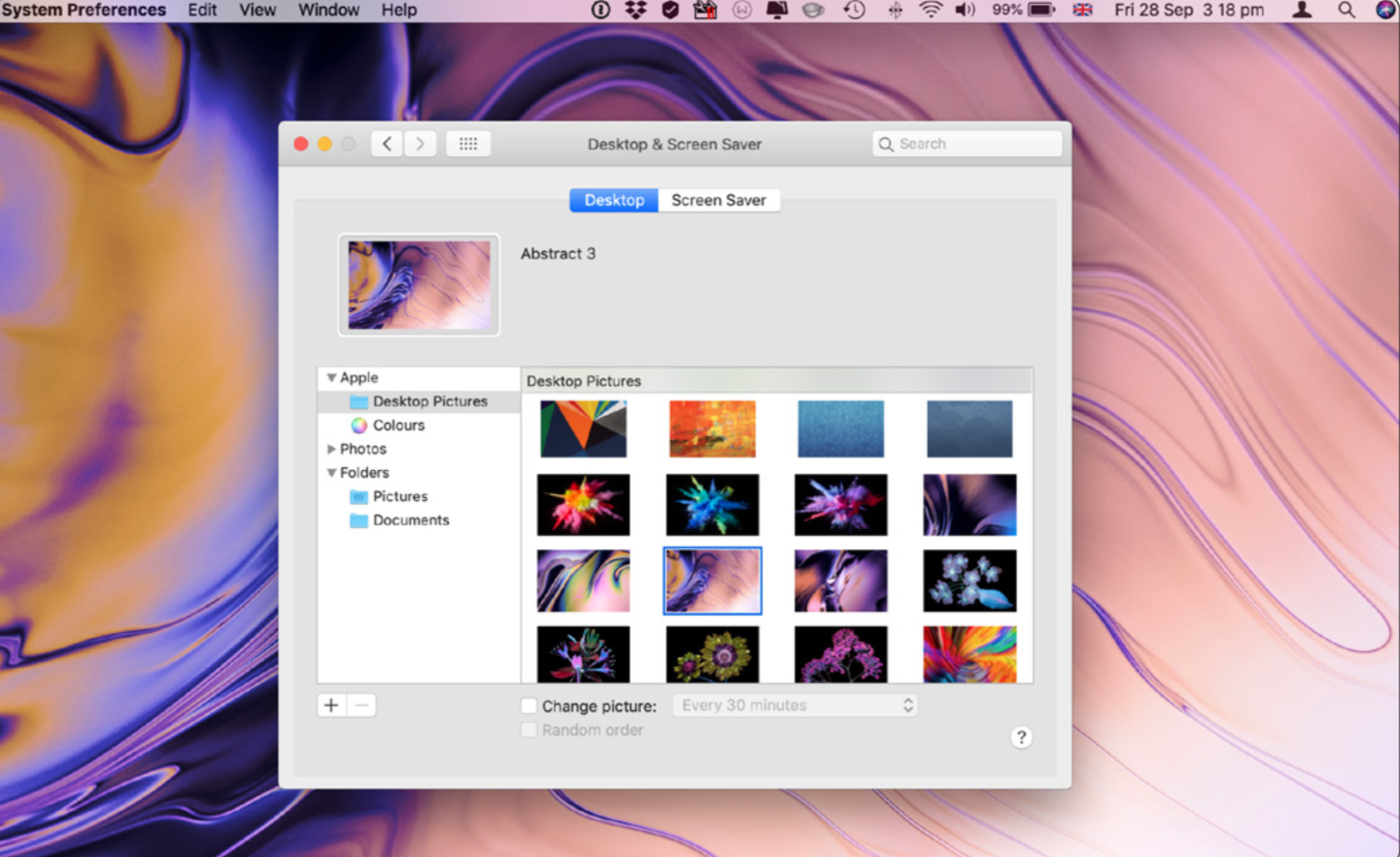Expand the Photos section triangle
This screenshot has width=1400, height=857.
[x=331, y=449]
